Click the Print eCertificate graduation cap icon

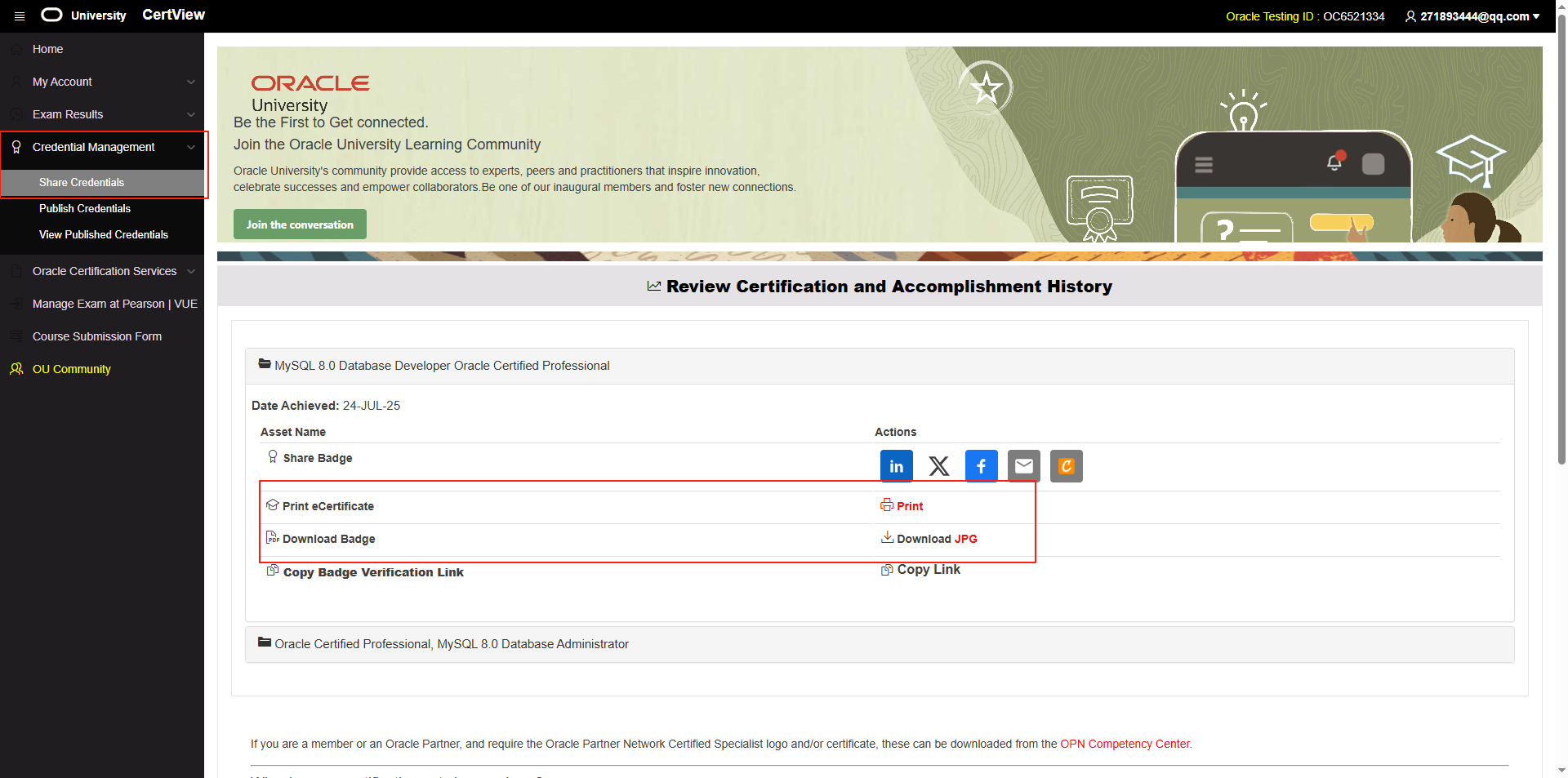(x=273, y=505)
